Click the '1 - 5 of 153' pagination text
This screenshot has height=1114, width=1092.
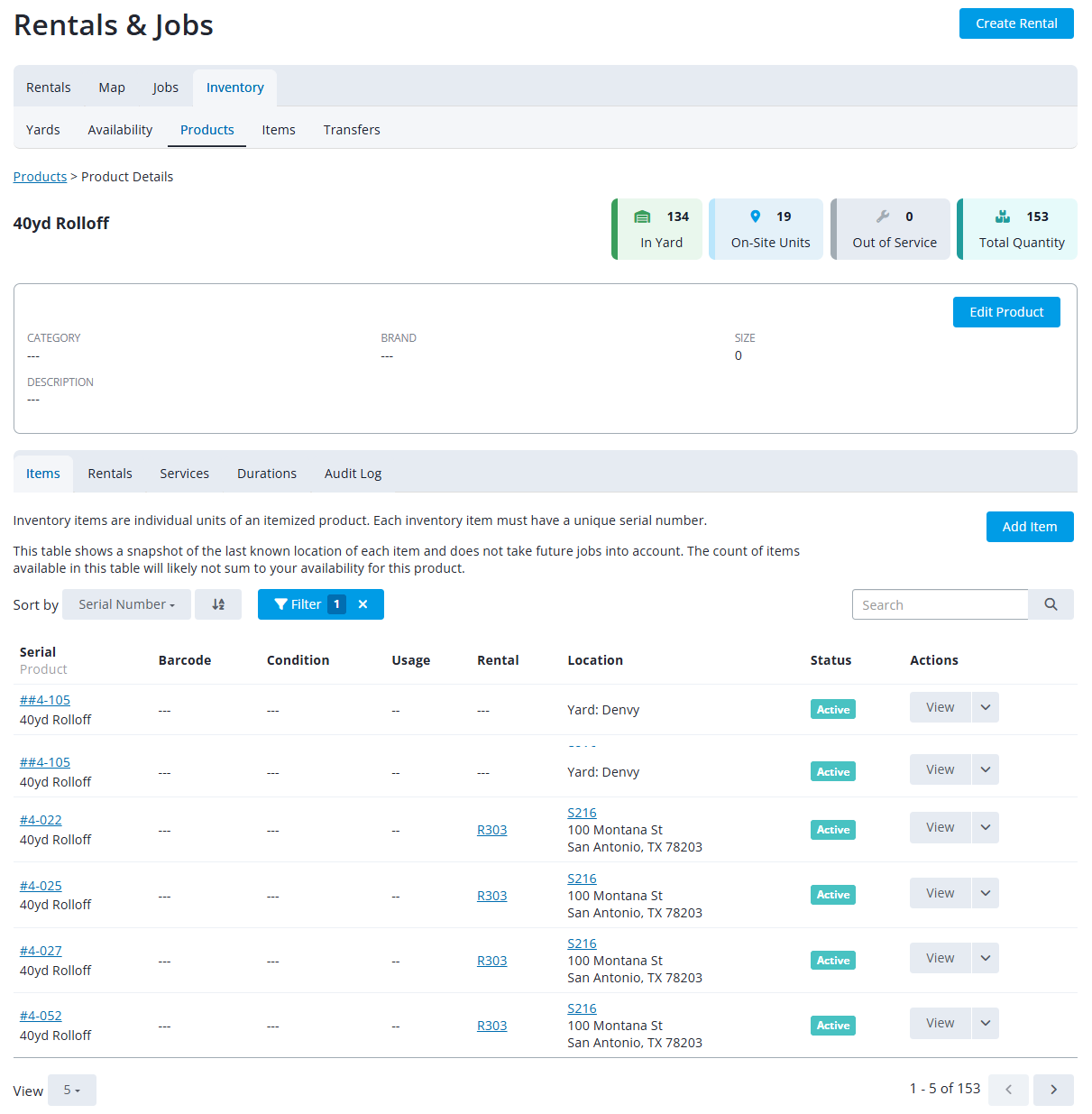(x=944, y=1089)
